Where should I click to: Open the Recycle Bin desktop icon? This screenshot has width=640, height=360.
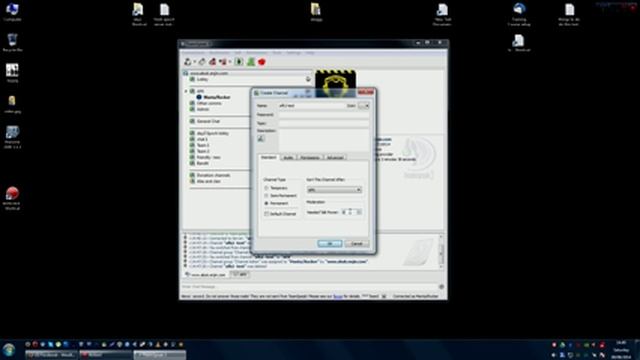click(x=12, y=42)
